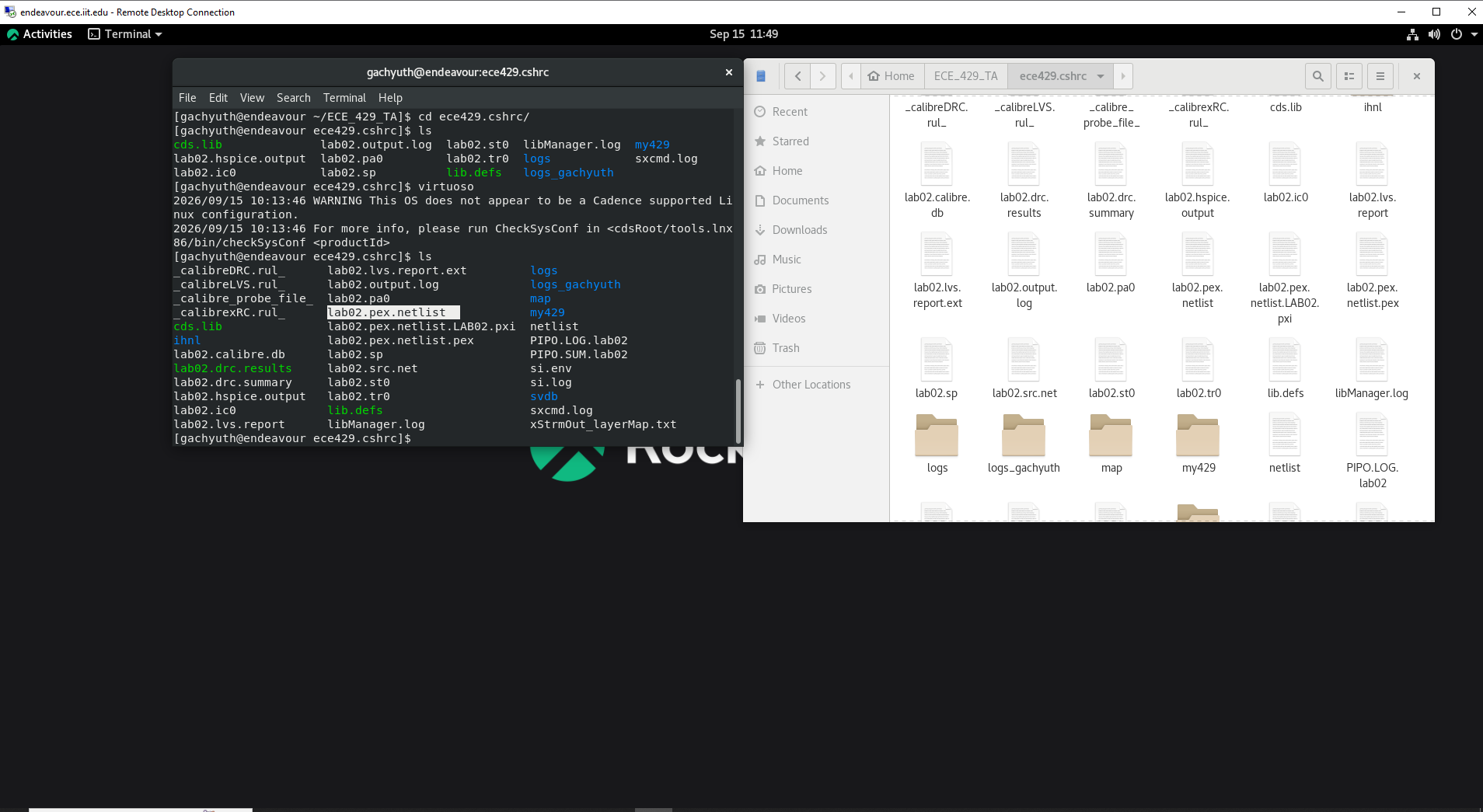
Task: Open the terminal View menu
Action: (x=252, y=98)
